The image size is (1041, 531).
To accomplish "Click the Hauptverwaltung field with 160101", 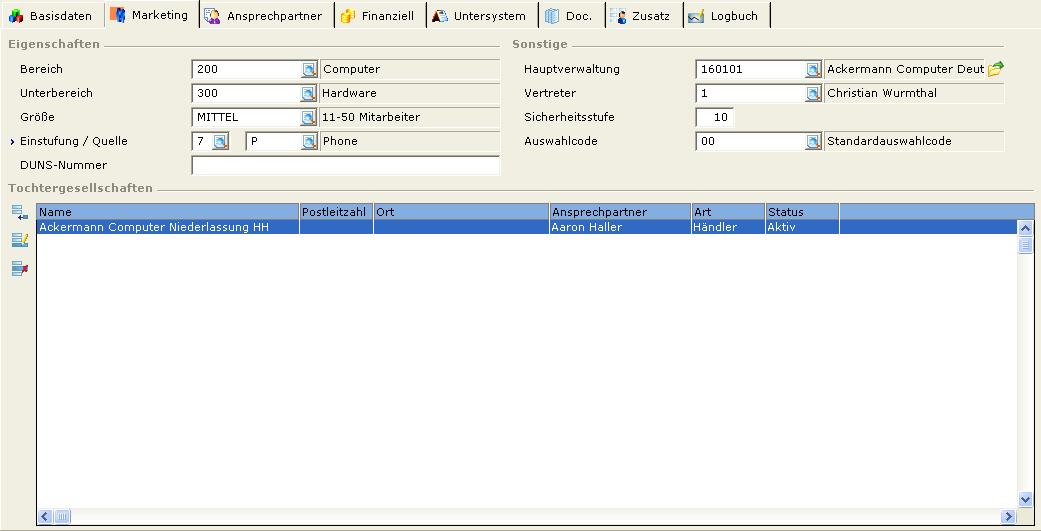I will (751, 69).
